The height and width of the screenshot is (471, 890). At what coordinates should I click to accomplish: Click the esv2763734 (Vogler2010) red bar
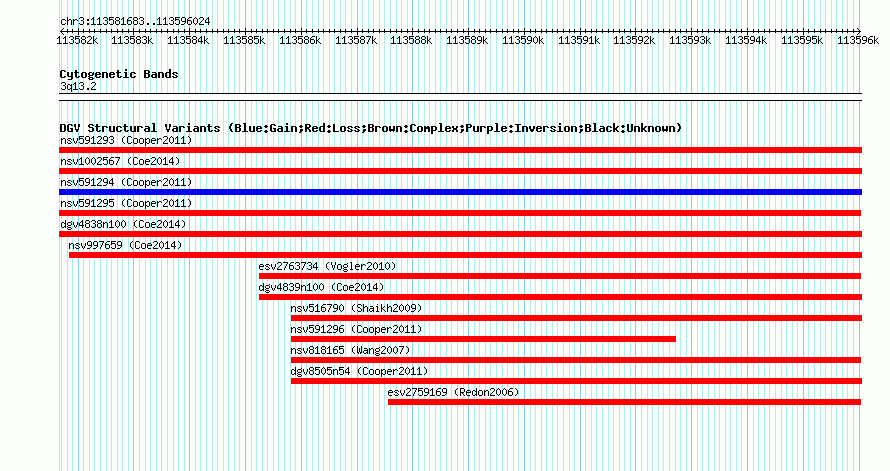pyautogui.click(x=560, y=276)
